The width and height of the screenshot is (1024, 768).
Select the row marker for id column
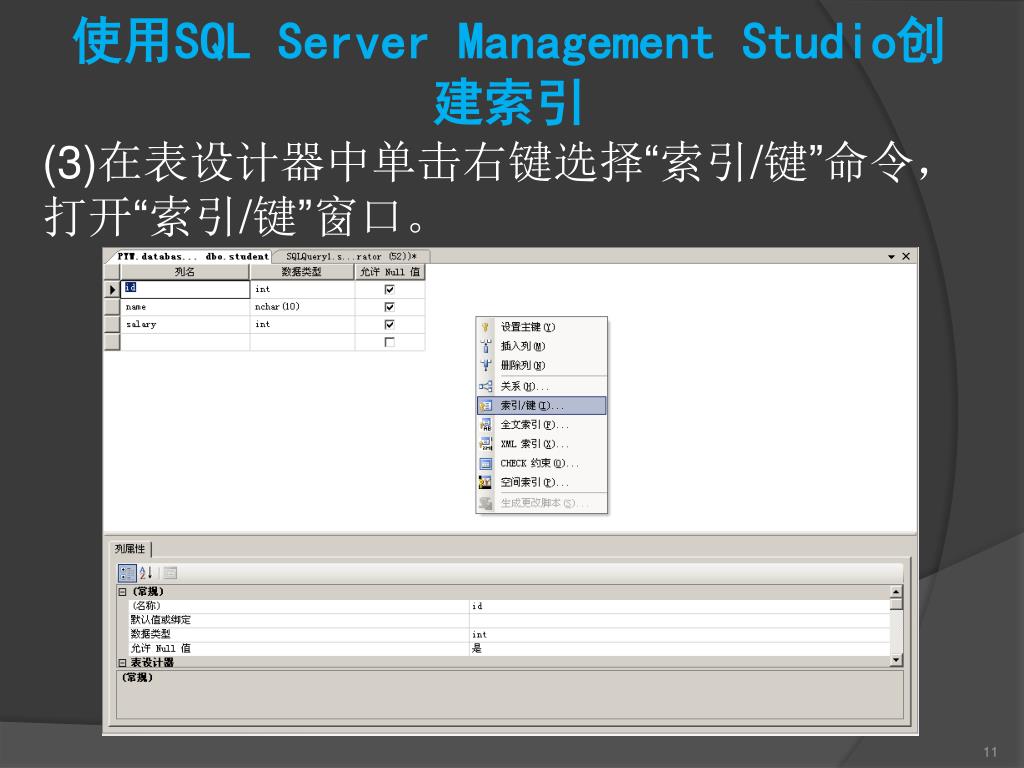[112, 289]
